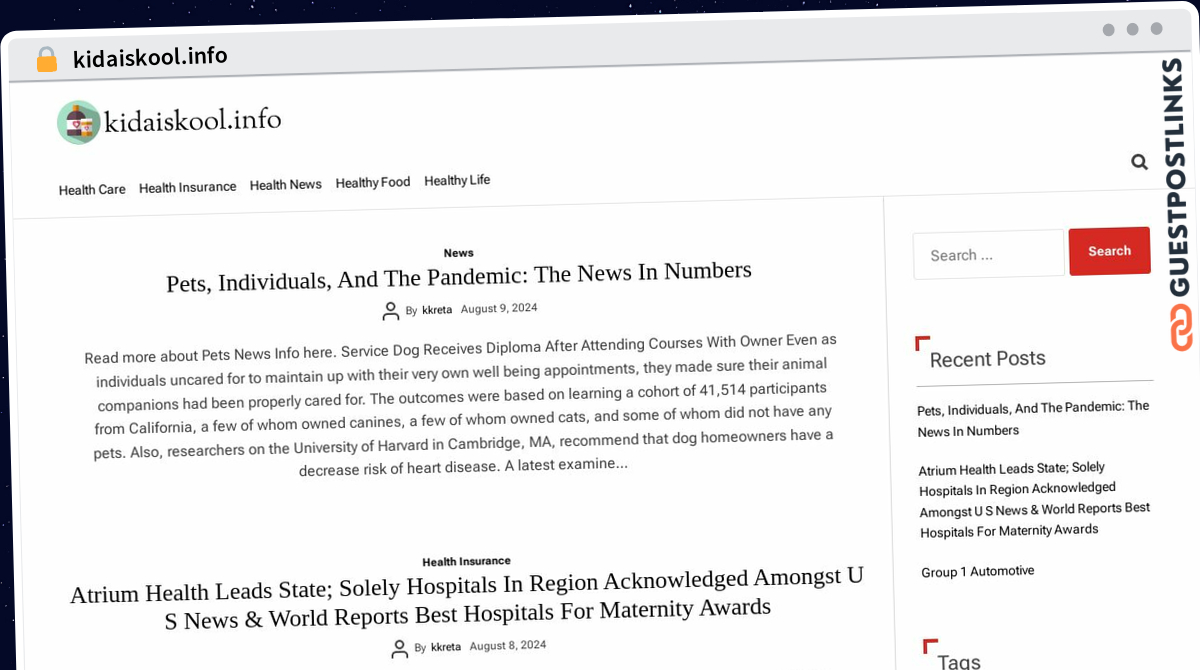This screenshot has width=1200, height=670.
Task: Click the author avatar icon beside the August 8 post
Action: pyautogui.click(x=400, y=649)
